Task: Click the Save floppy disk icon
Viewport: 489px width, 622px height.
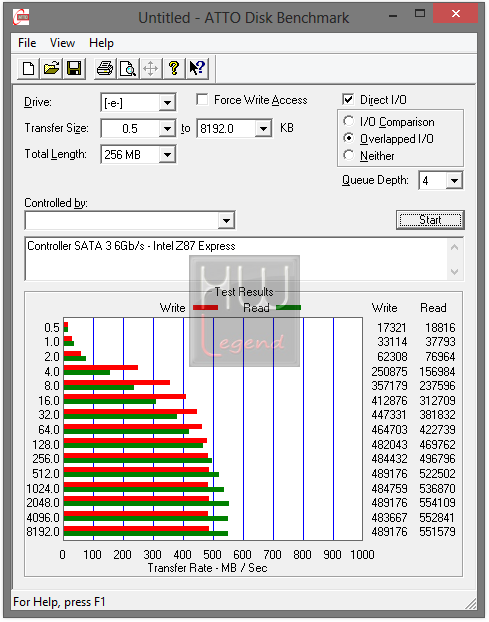Action: [74, 68]
